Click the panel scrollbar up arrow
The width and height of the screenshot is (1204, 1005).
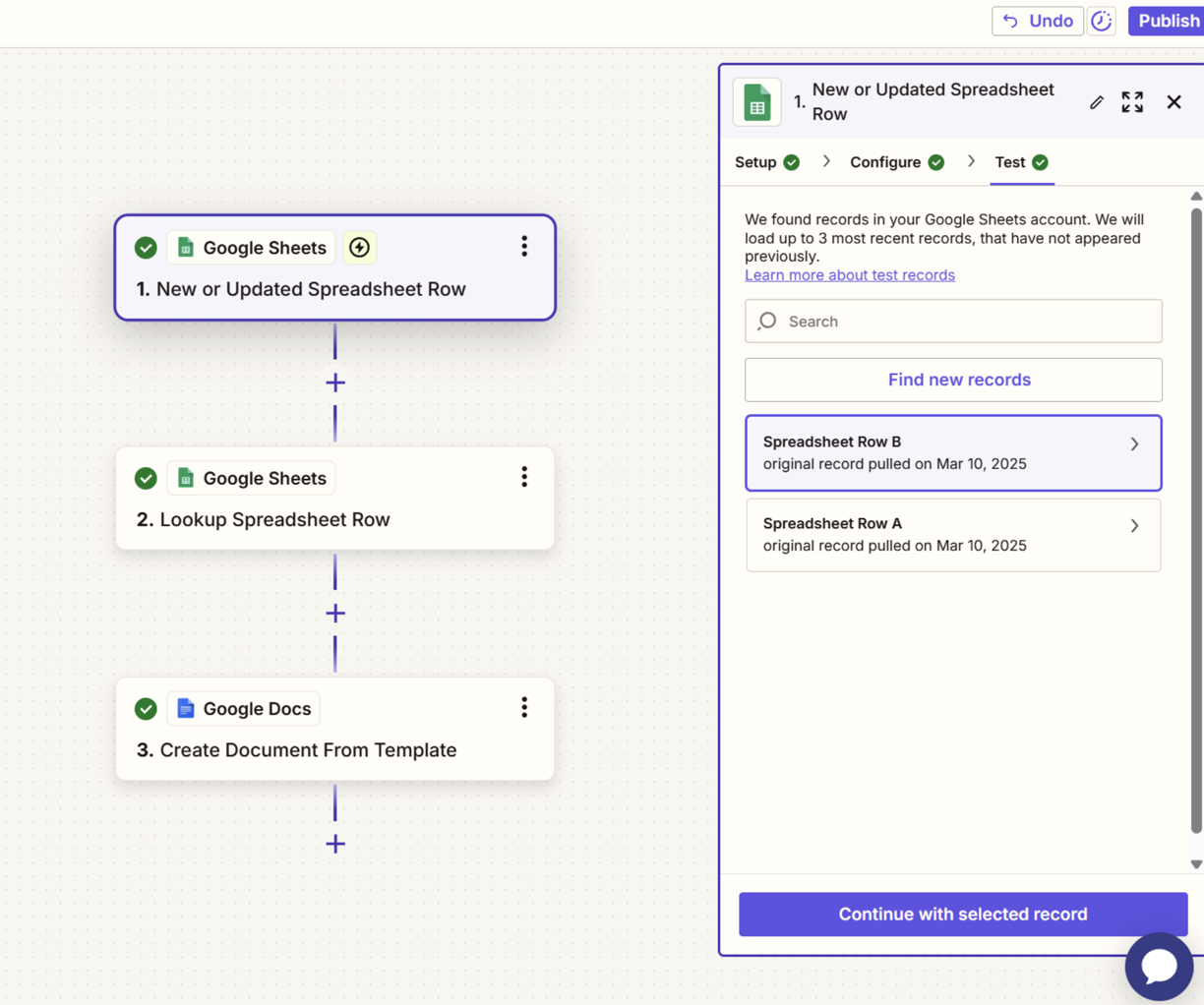(1196, 197)
